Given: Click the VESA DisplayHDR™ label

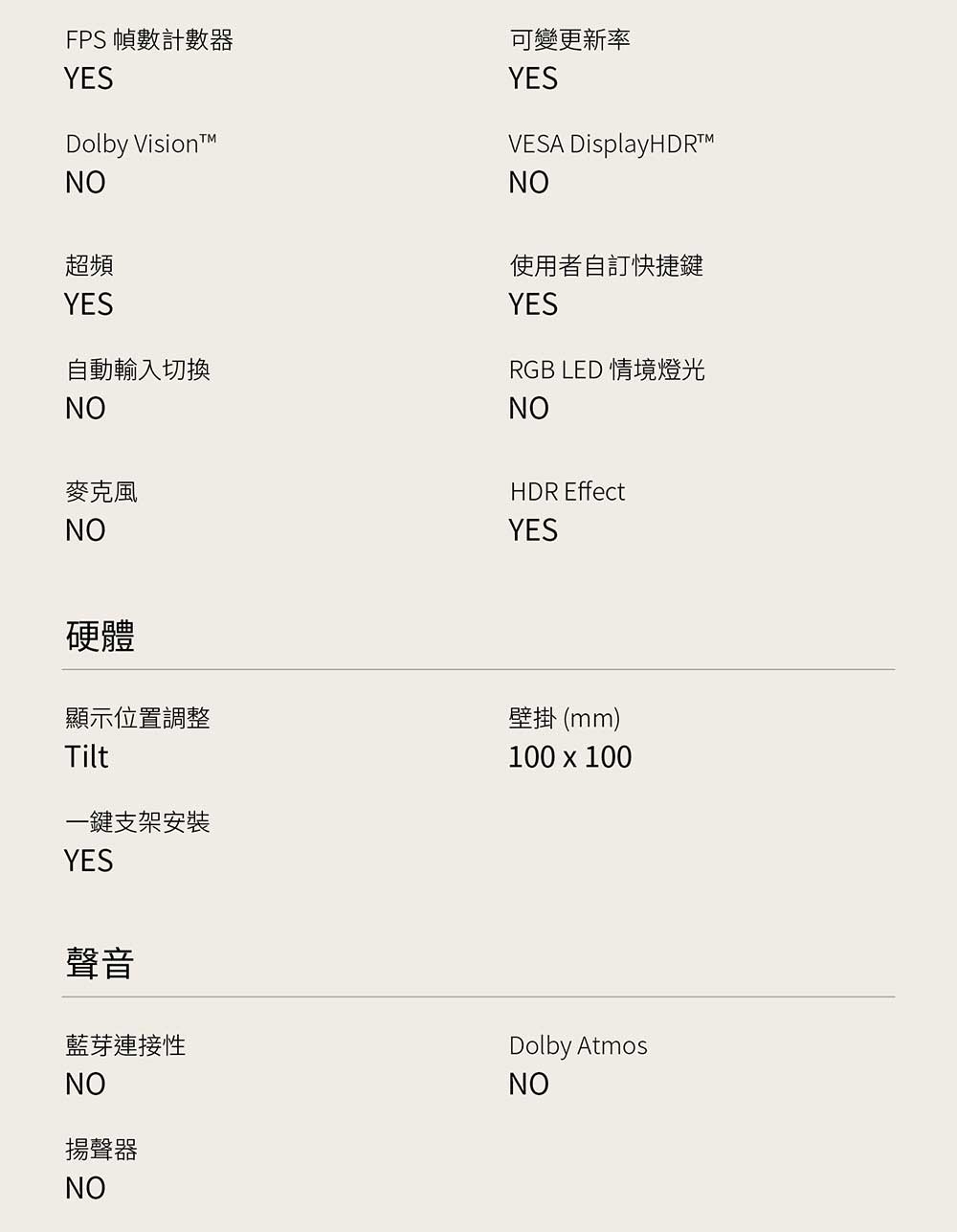Looking at the screenshot, I should tap(611, 145).
